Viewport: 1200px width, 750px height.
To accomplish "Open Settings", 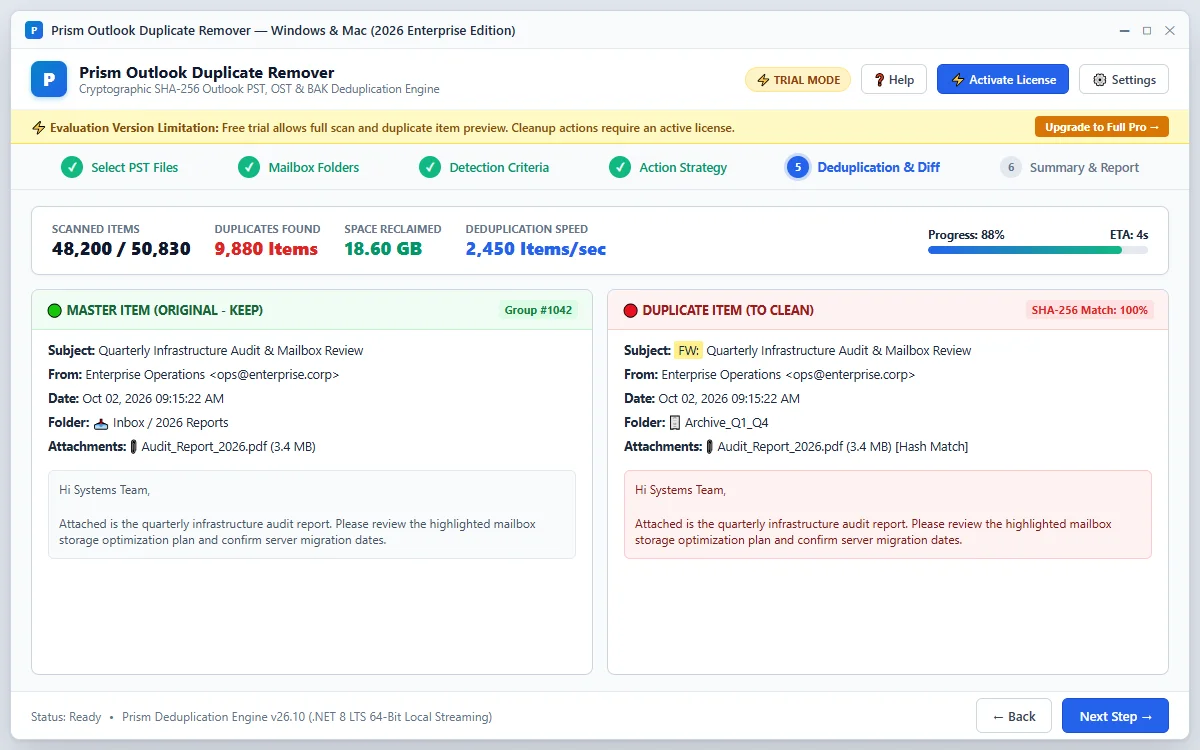I will coord(1124,80).
